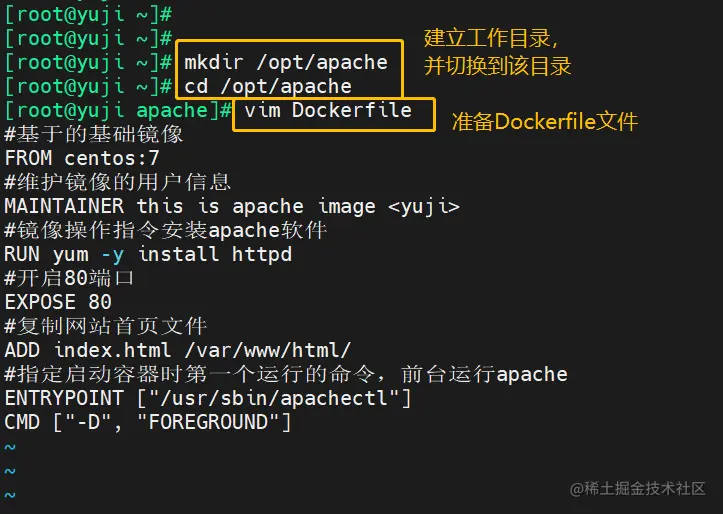Click the 'mkdir /opt/apache' command text
The height and width of the screenshot is (514, 723).
(x=285, y=62)
